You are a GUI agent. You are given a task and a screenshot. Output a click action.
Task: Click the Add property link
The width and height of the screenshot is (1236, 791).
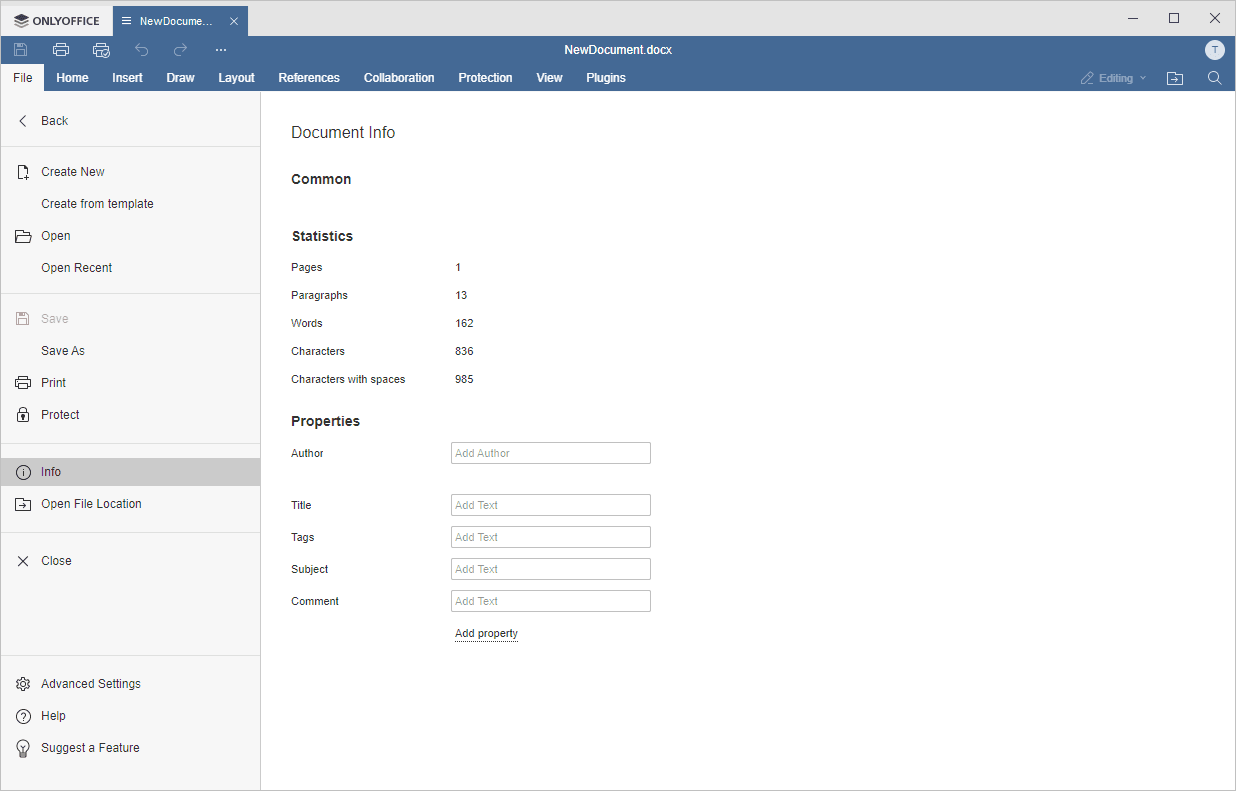pos(486,634)
